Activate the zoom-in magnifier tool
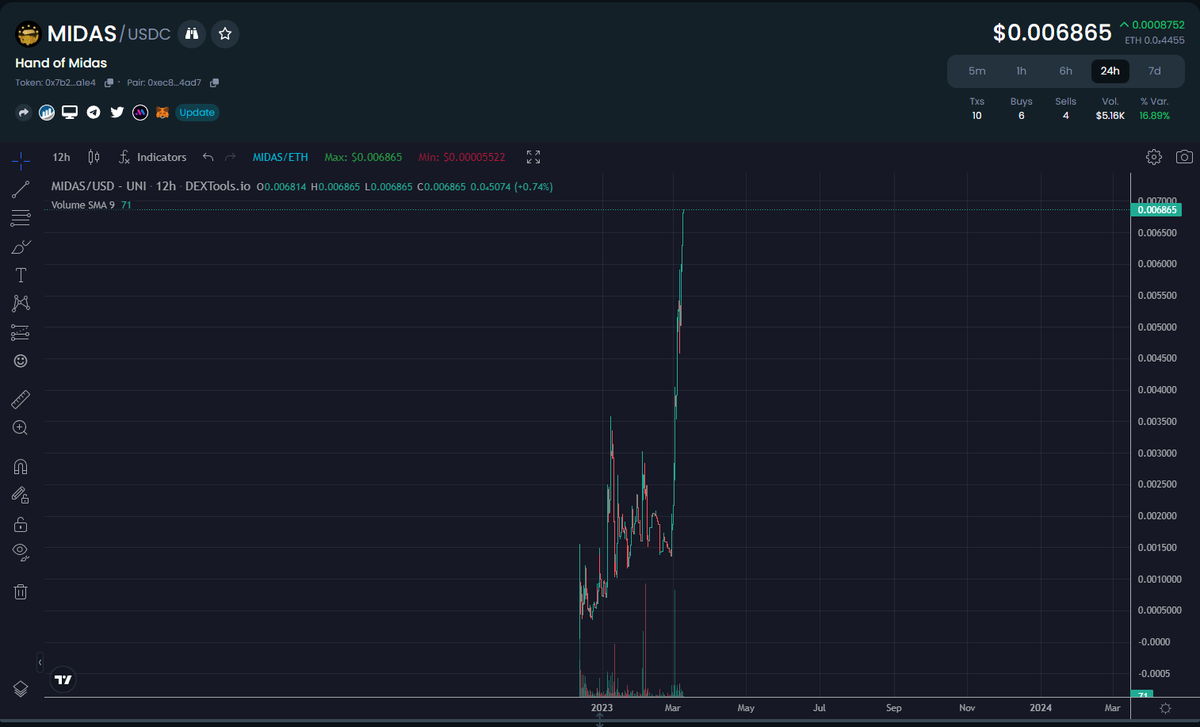1200x727 pixels. click(20, 427)
